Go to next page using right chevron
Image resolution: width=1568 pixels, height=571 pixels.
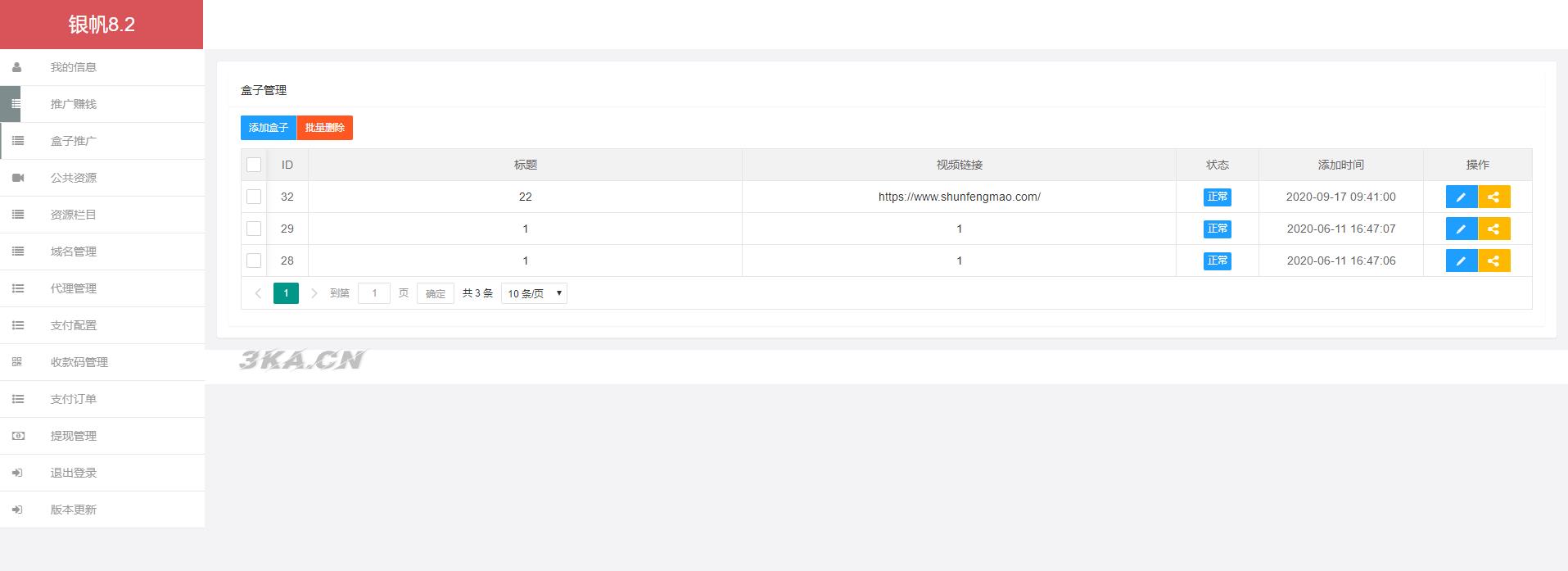pyautogui.click(x=314, y=293)
